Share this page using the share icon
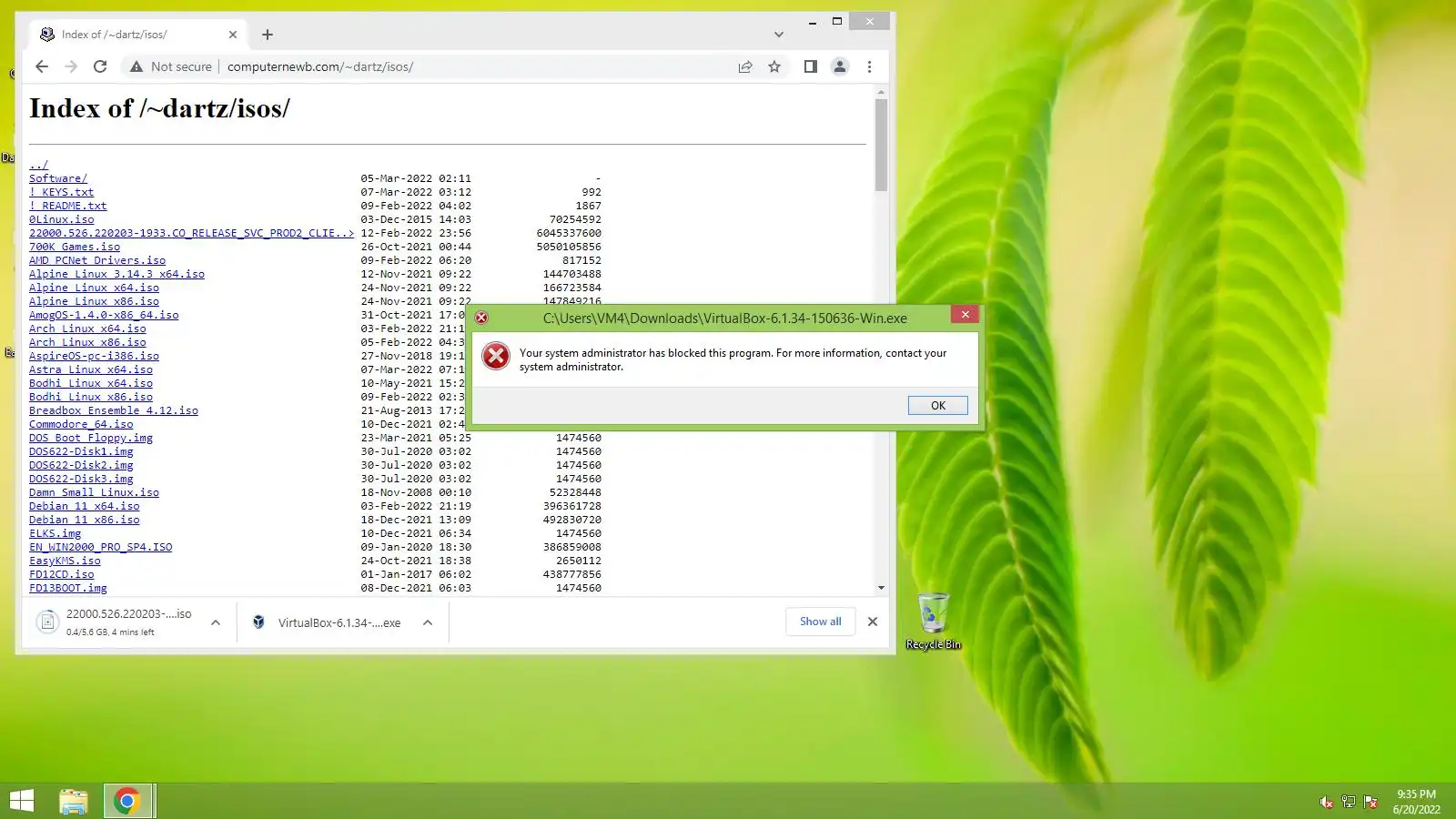 tap(745, 66)
